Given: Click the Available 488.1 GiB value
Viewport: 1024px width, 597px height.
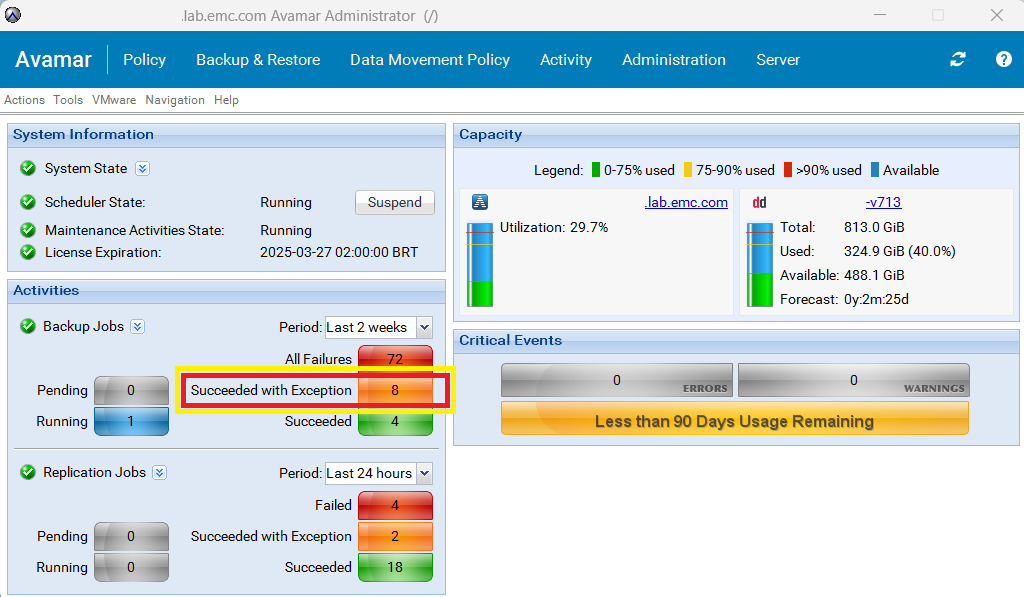Looking at the screenshot, I should pyautogui.click(x=874, y=275).
